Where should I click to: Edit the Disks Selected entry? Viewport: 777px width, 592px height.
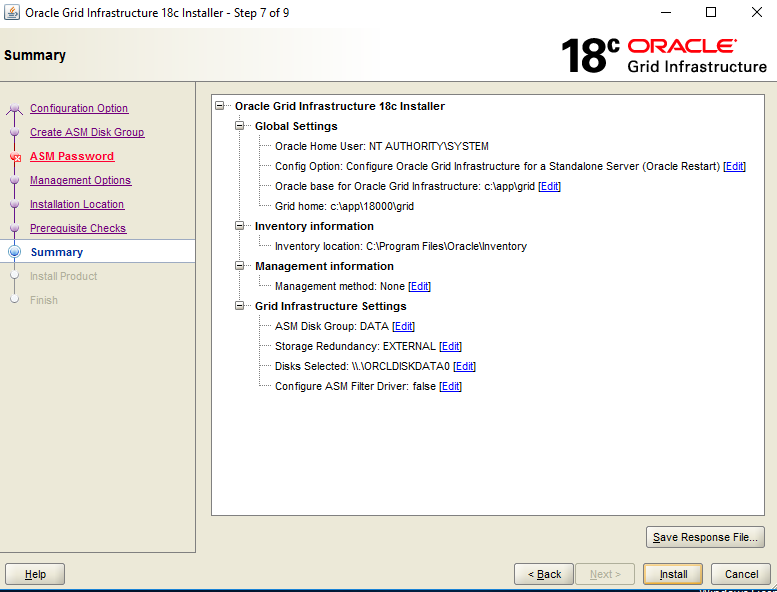pyautogui.click(x=464, y=366)
